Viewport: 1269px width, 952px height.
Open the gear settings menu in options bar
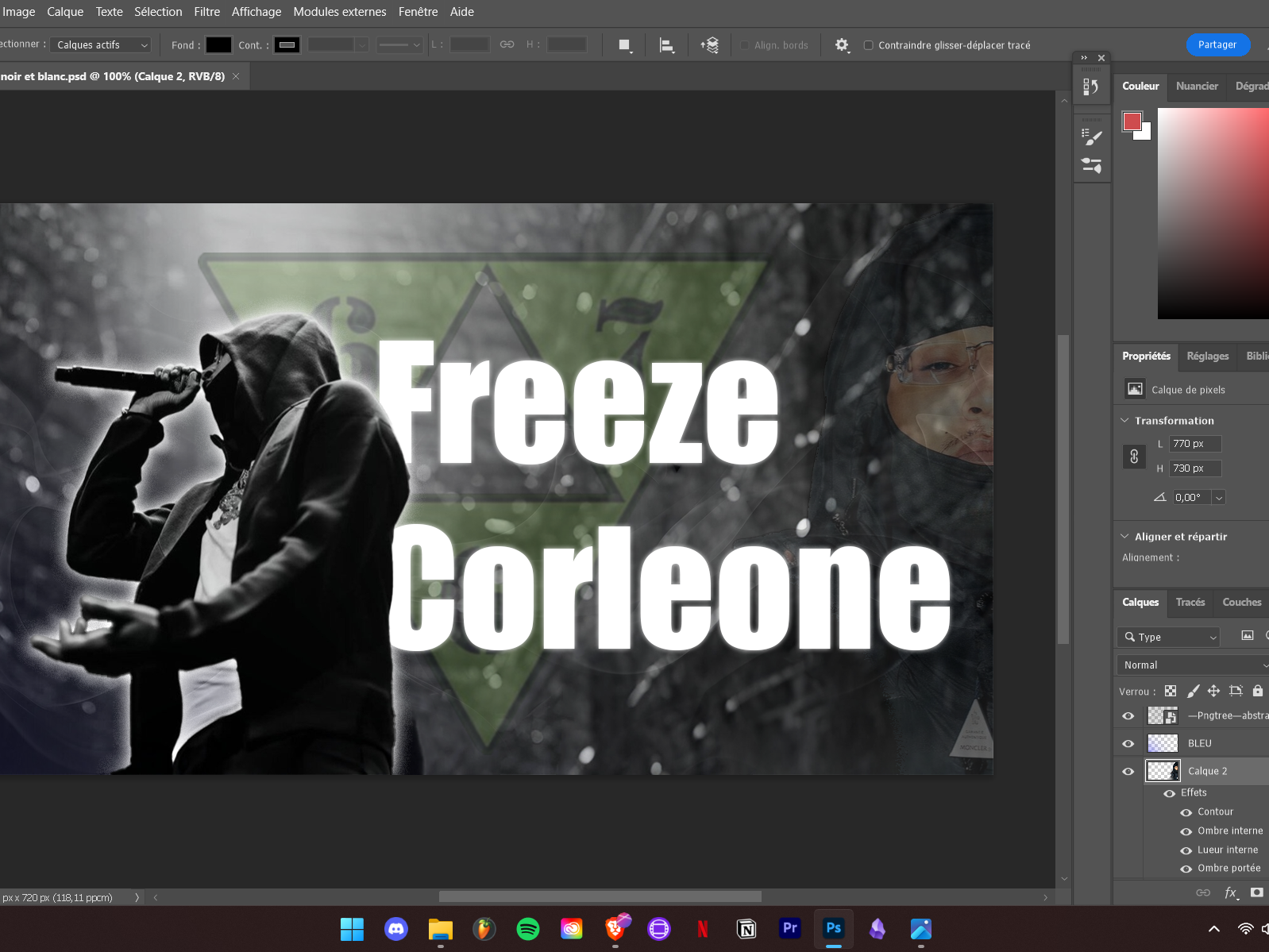(x=842, y=45)
